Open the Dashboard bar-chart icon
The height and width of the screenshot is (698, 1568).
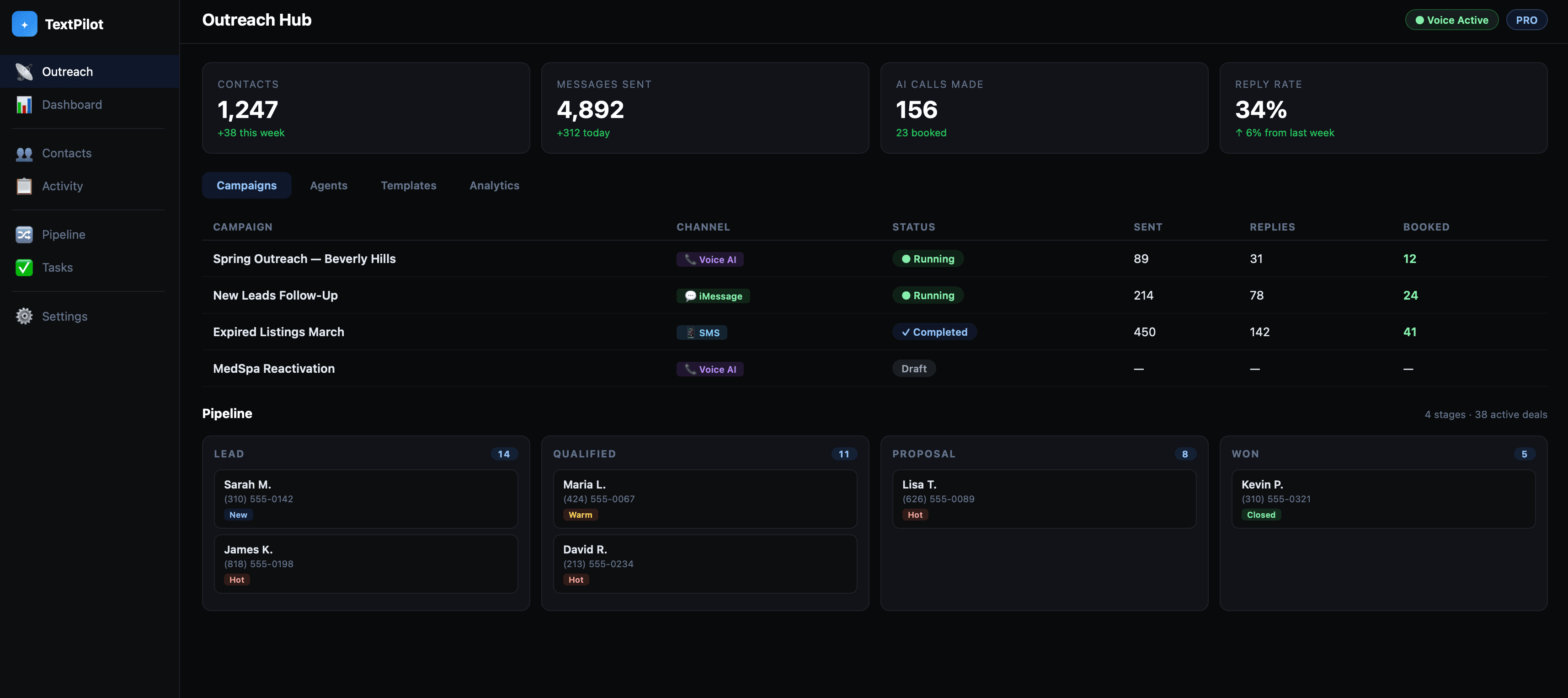(24, 104)
